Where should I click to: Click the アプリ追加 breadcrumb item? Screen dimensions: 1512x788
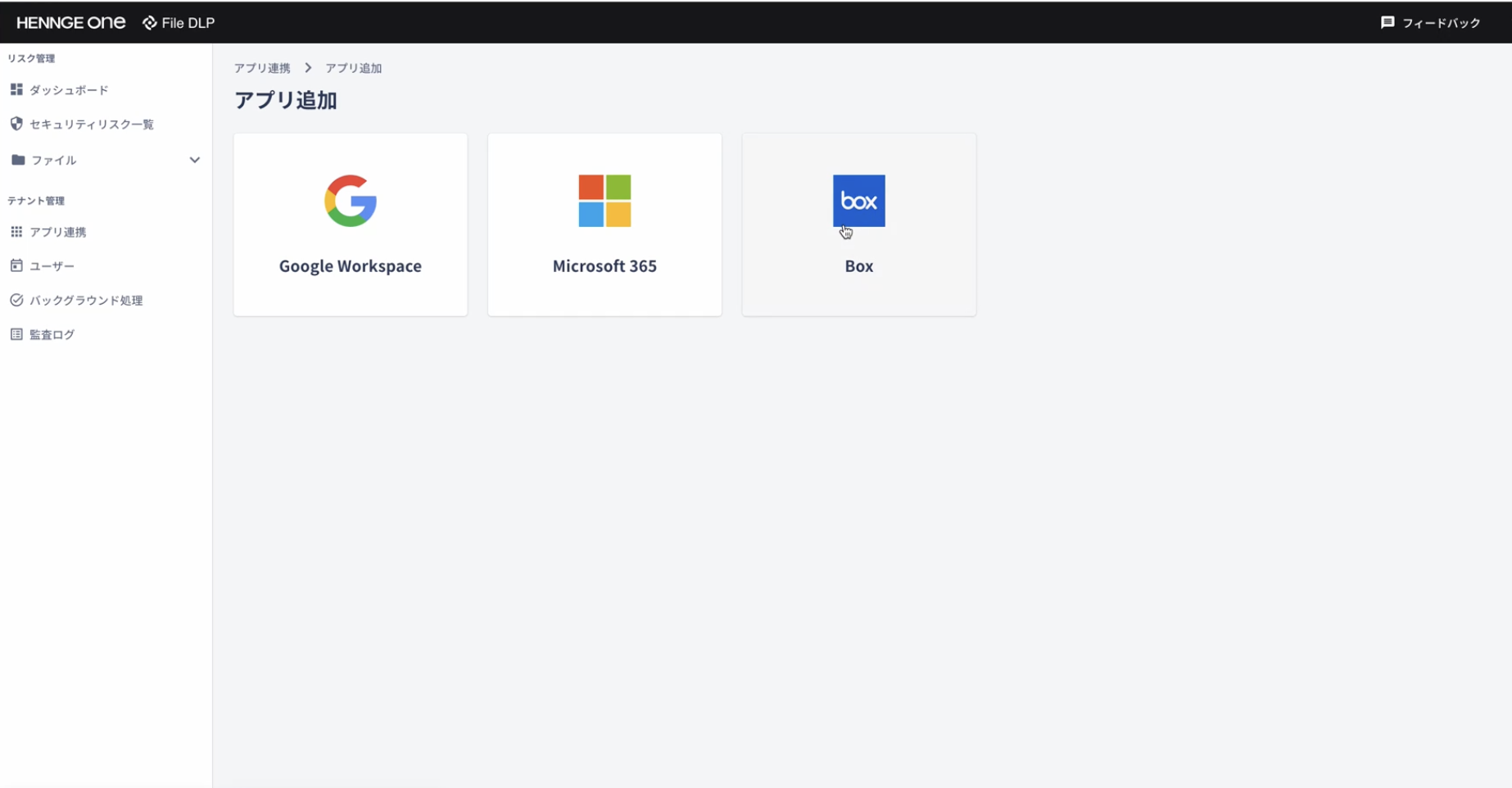(x=354, y=68)
